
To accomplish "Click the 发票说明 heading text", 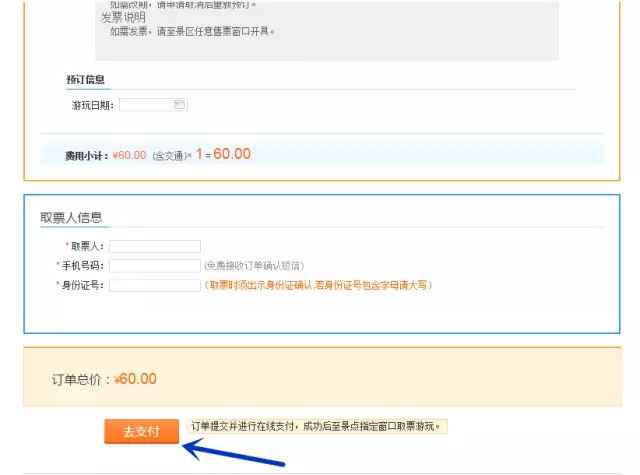I will coord(123,18).
